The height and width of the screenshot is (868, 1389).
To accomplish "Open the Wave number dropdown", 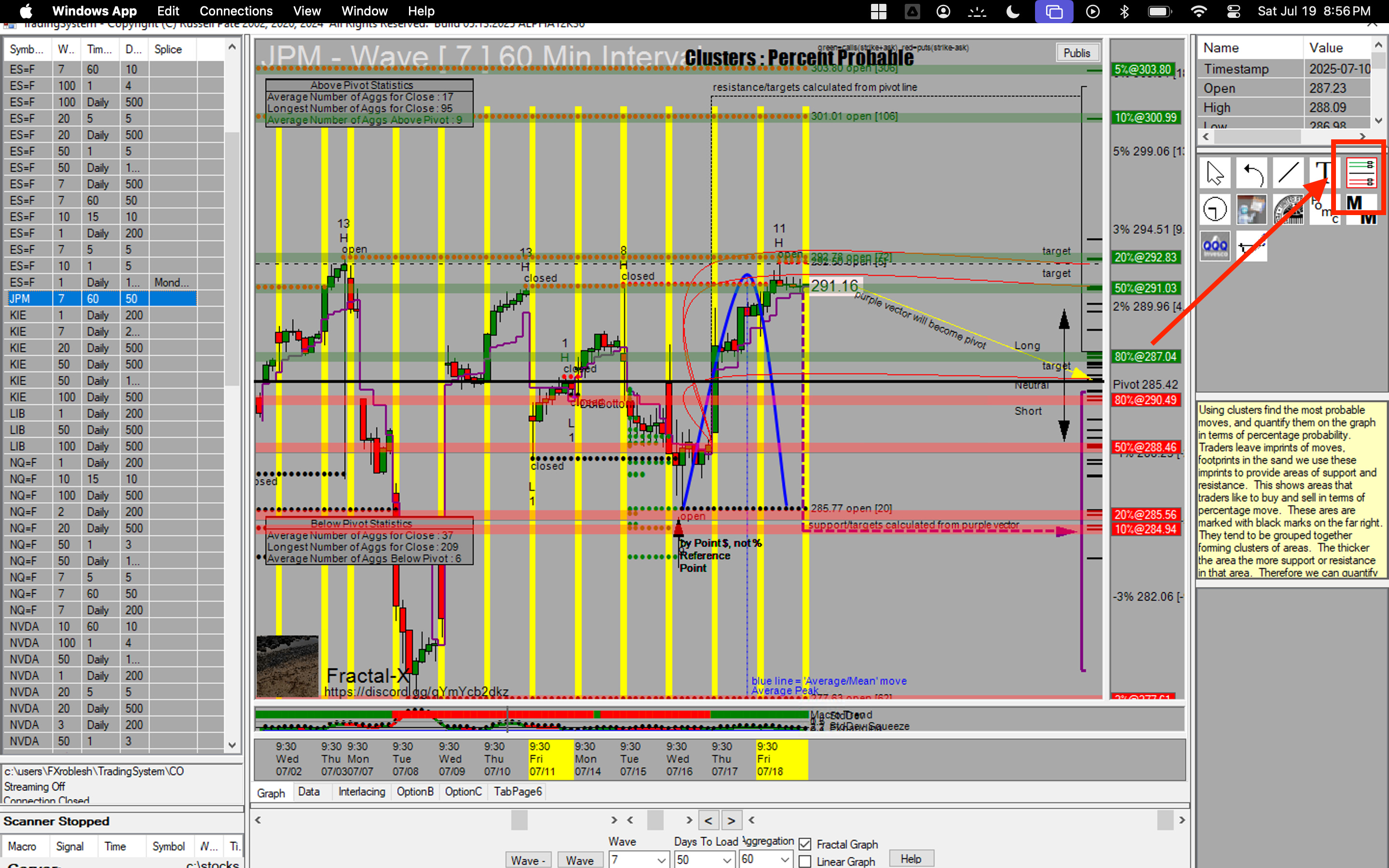I will coord(661,859).
